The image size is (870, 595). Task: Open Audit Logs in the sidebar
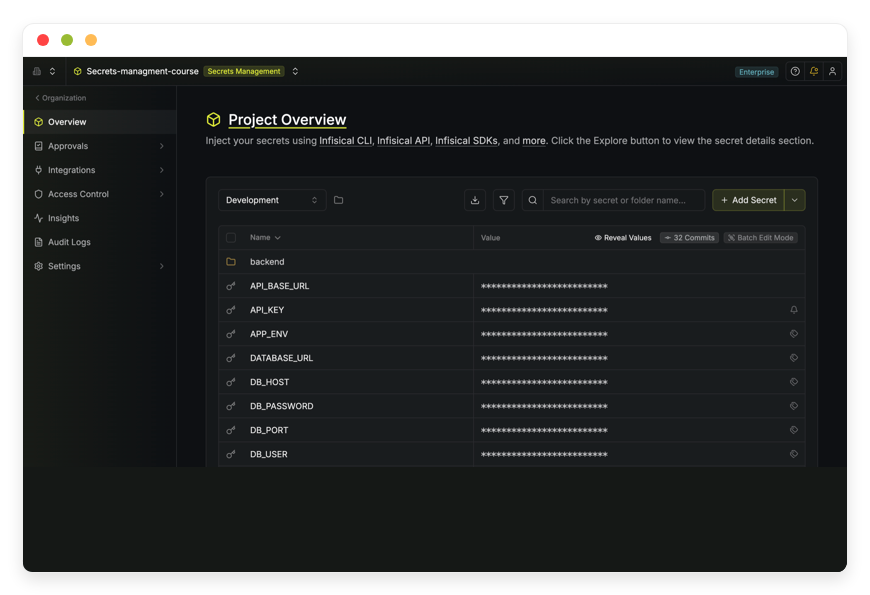(x=100, y=242)
